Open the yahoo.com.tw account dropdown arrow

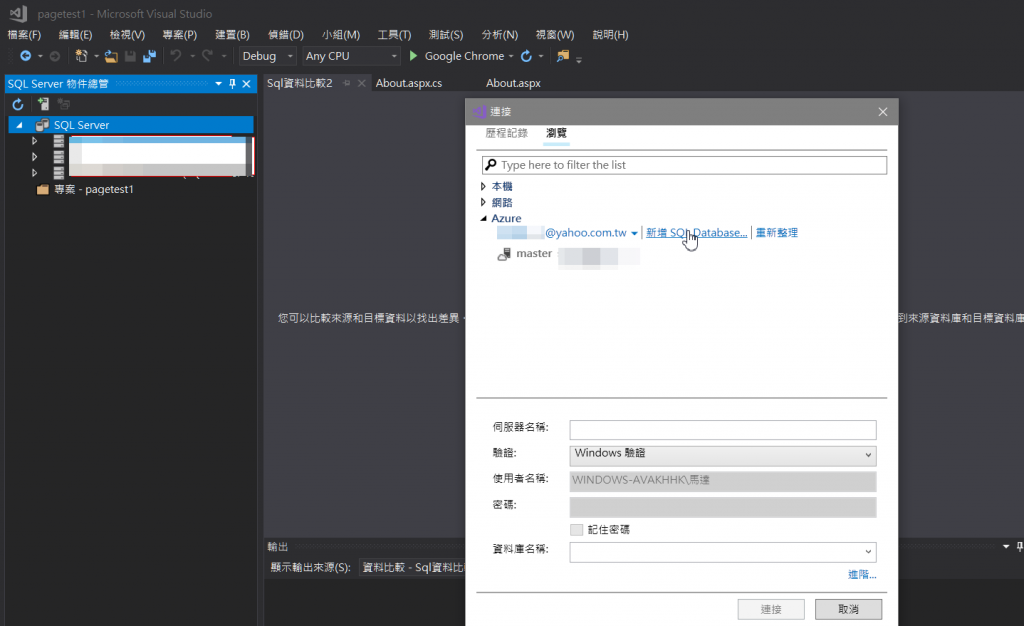(x=634, y=234)
